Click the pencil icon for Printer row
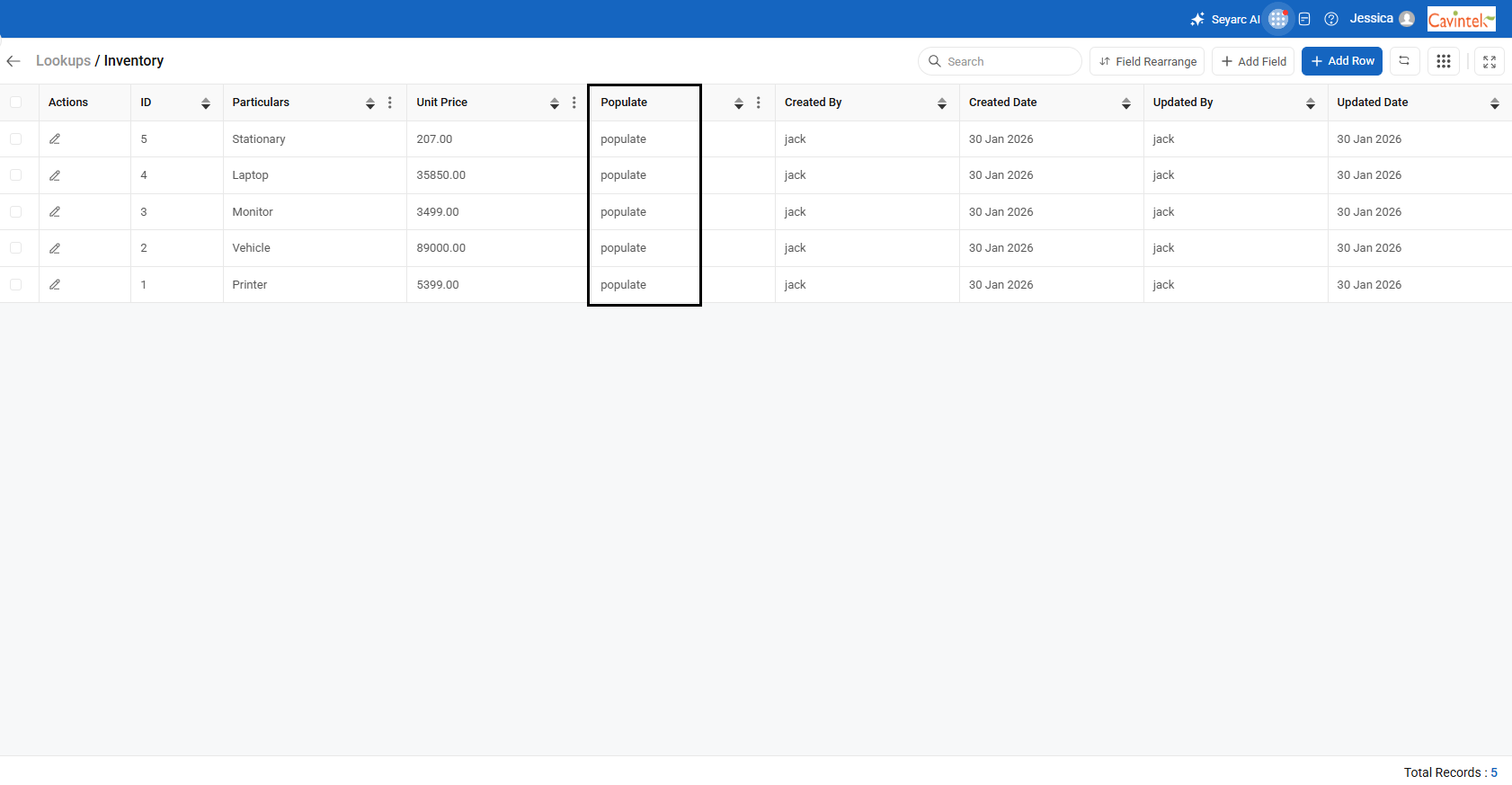This screenshot has width=1512, height=785. point(55,284)
